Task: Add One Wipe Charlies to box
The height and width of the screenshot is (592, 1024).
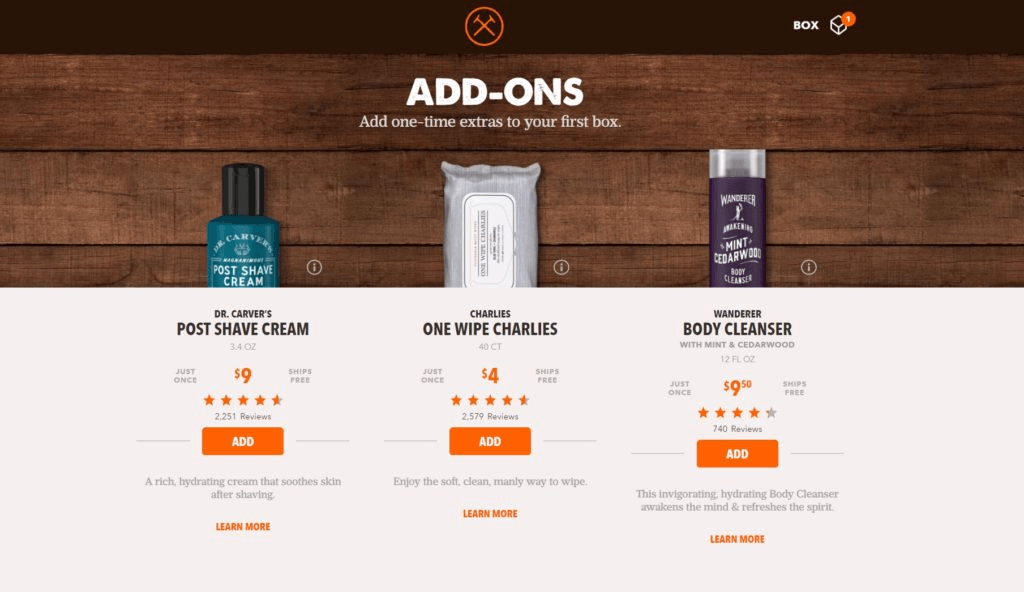Action: [x=490, y=441]
